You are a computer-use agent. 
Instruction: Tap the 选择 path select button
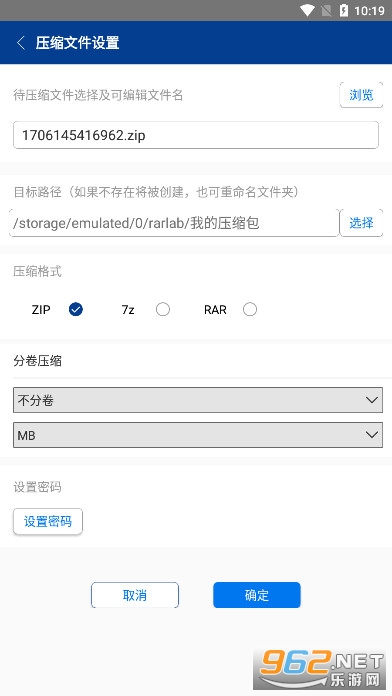tap(361, 223)
